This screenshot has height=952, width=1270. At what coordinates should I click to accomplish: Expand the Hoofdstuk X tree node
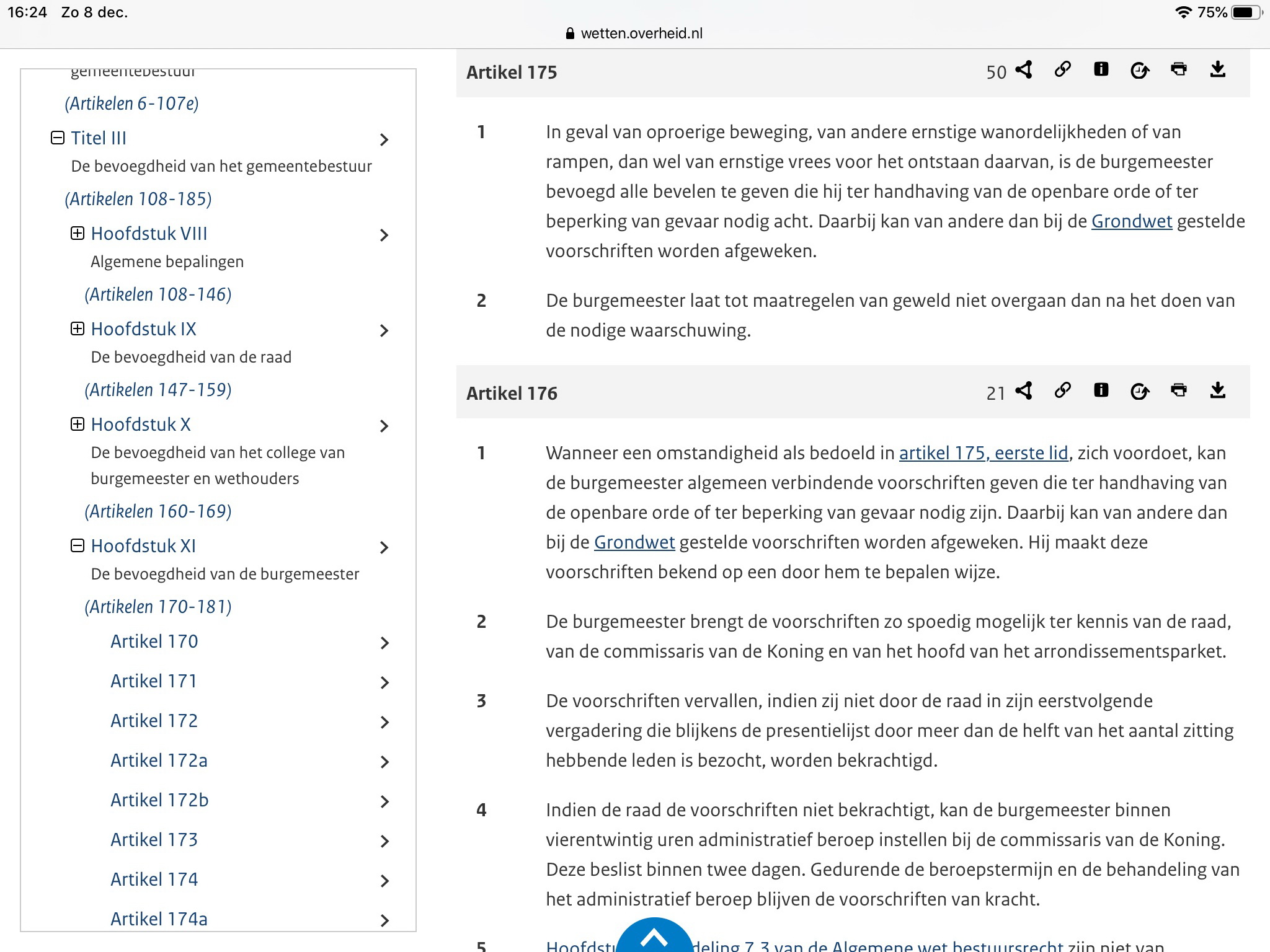[x=78, y=424]
